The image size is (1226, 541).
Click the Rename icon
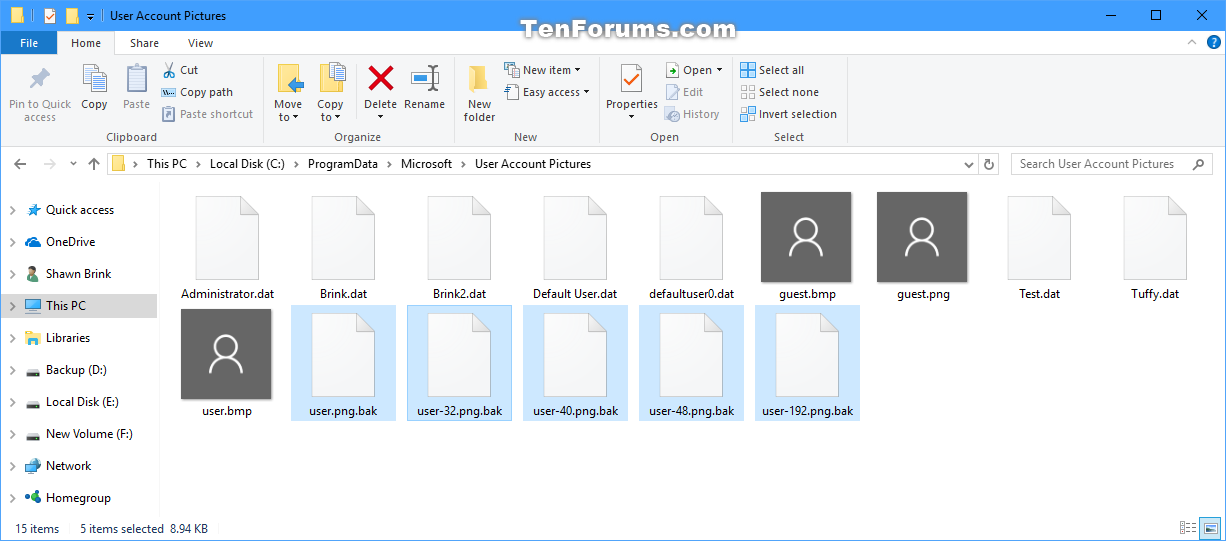coord(425,78)
